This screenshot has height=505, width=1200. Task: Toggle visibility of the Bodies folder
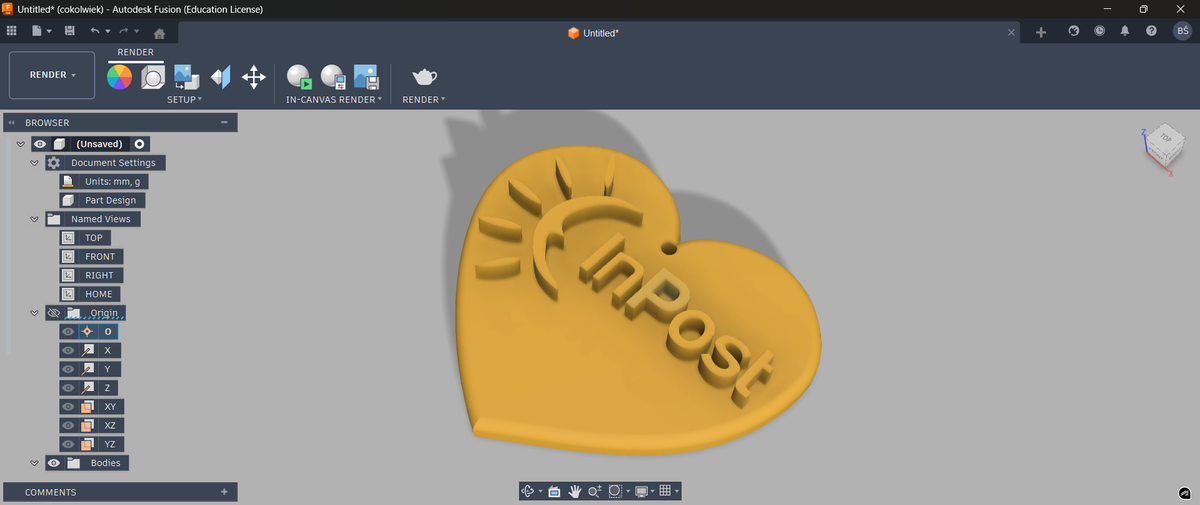pos(54,463)
